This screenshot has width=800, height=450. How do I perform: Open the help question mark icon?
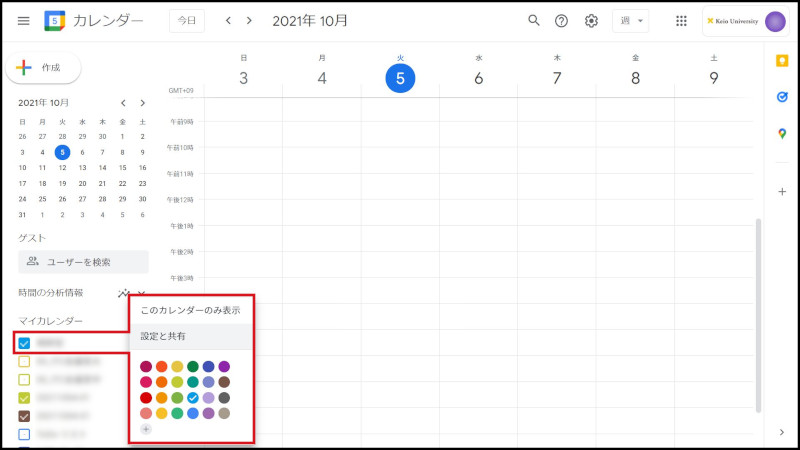(x=562, y=20)
